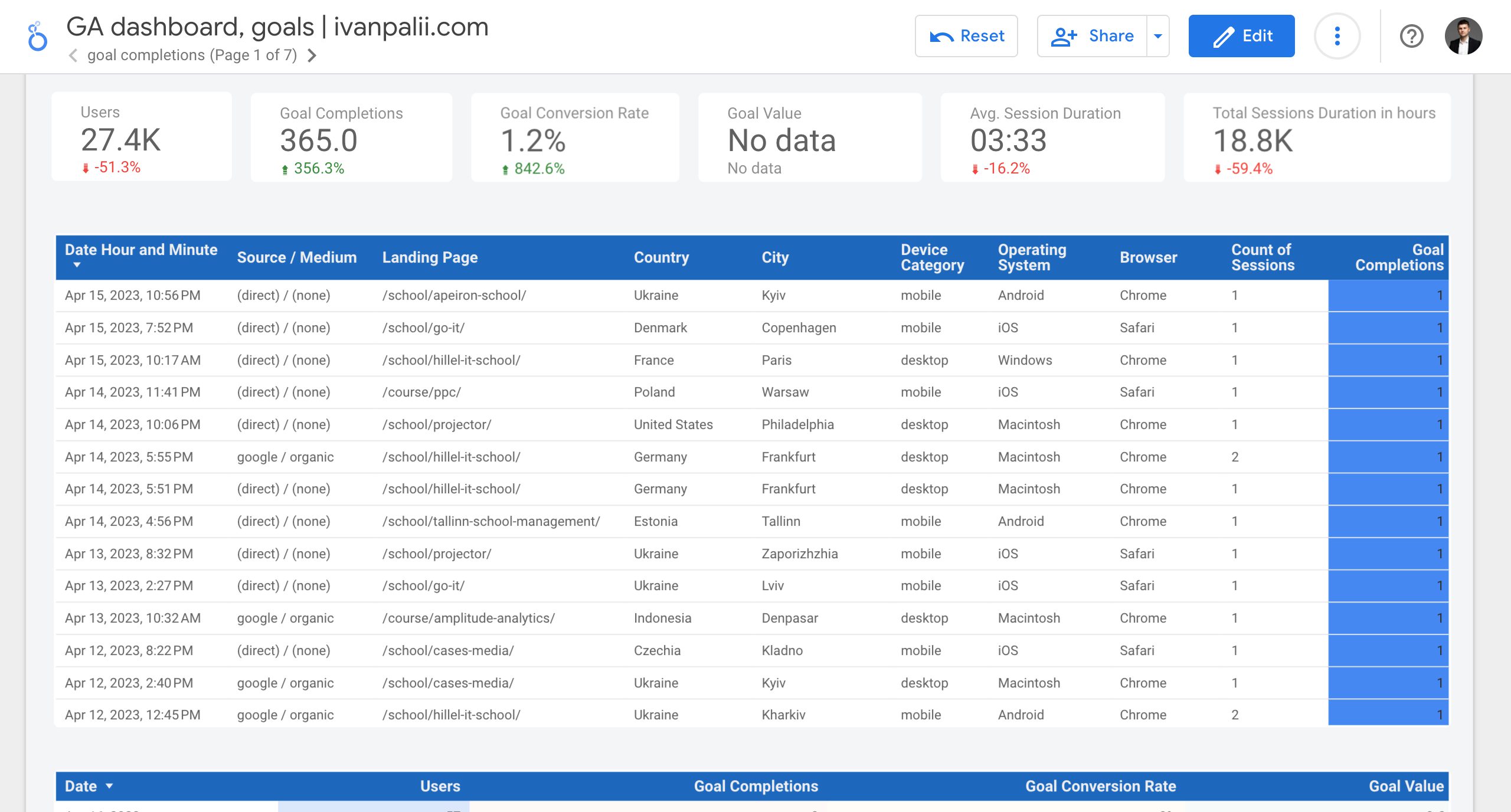Click the 'Lviv' city cell

click(x=772, y=585)
